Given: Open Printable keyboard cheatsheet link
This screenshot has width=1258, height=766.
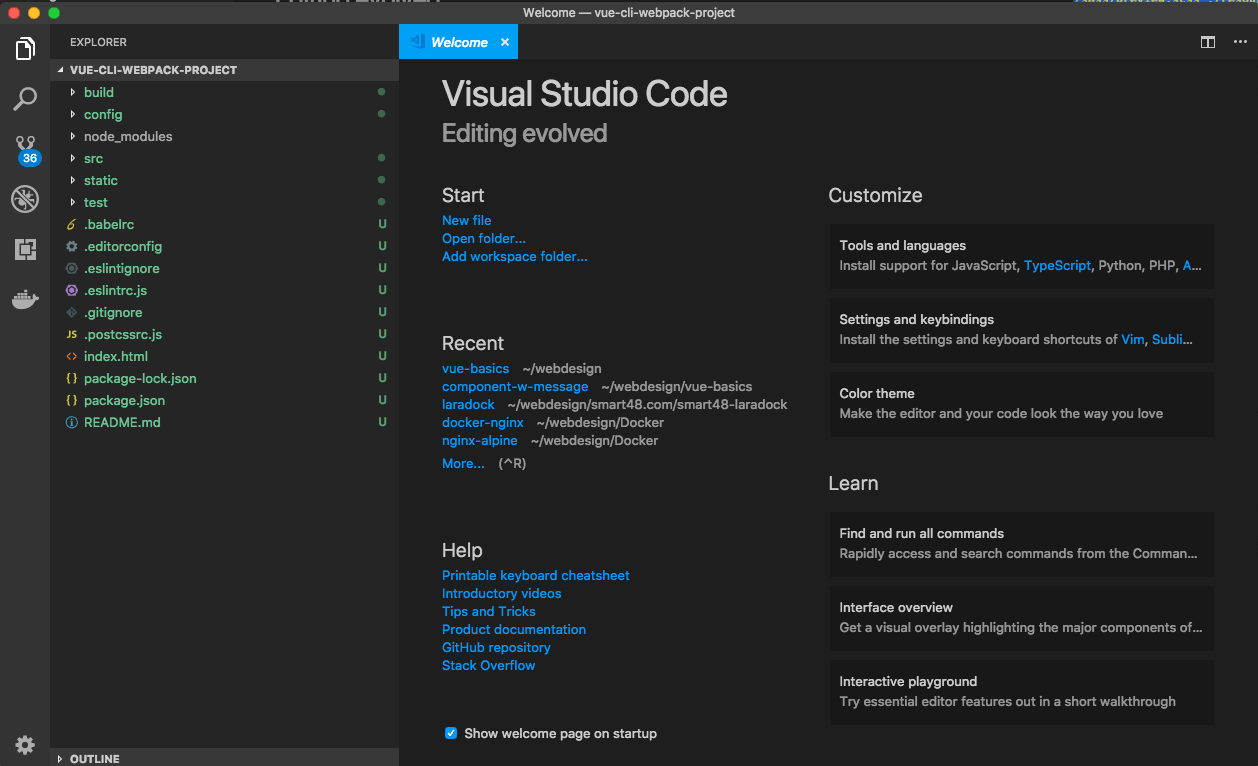Looking at the screenshot, I should tap(536, 575).
